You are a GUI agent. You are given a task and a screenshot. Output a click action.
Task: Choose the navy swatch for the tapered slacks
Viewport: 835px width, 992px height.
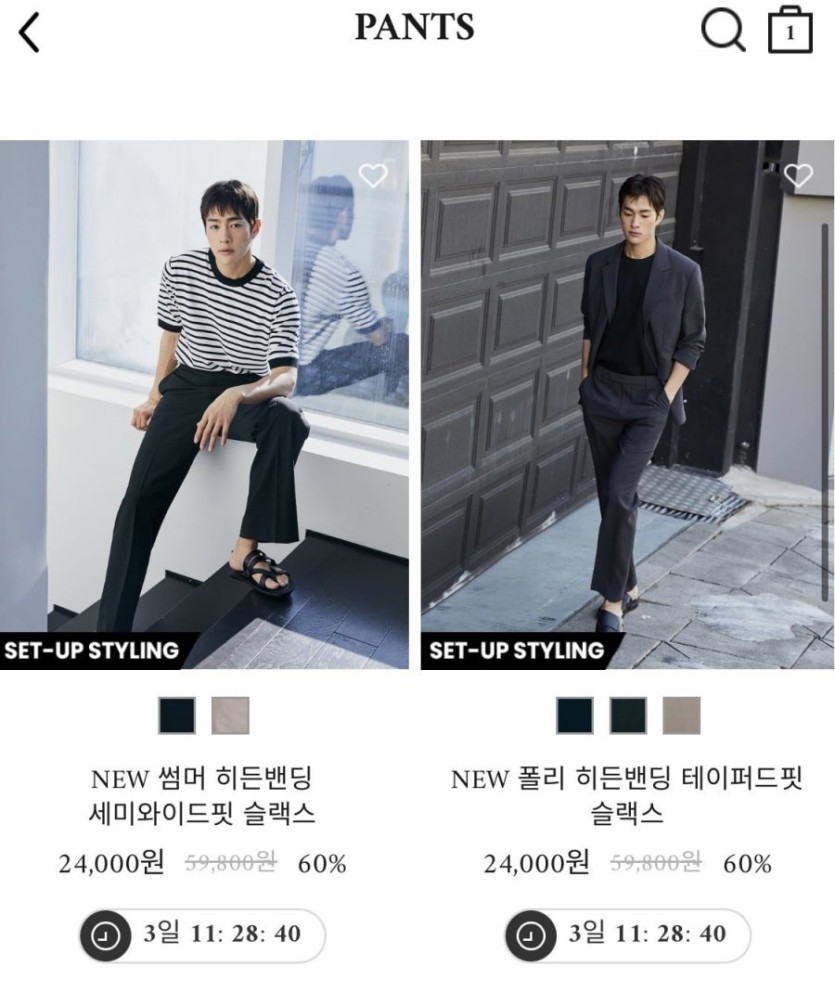coord(574,716)
